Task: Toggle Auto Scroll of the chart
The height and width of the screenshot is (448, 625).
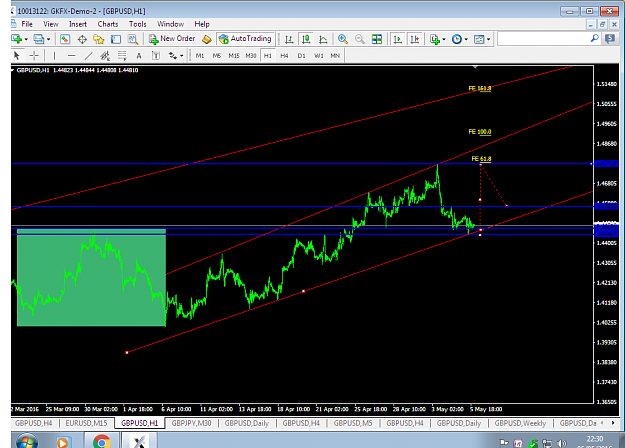Action: 397,39
